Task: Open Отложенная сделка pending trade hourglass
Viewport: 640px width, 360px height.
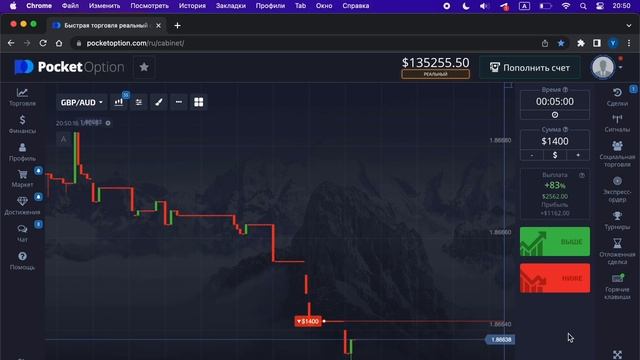Action: [x=617, y=251]
